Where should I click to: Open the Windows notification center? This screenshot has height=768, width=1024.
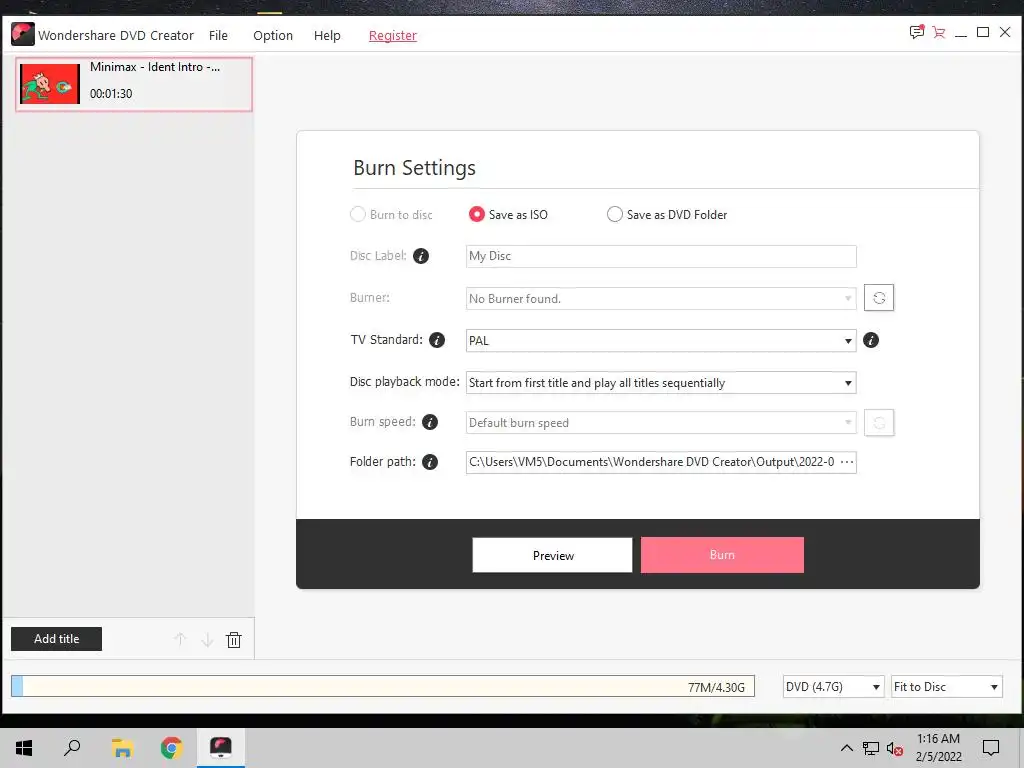pos(991,748)
